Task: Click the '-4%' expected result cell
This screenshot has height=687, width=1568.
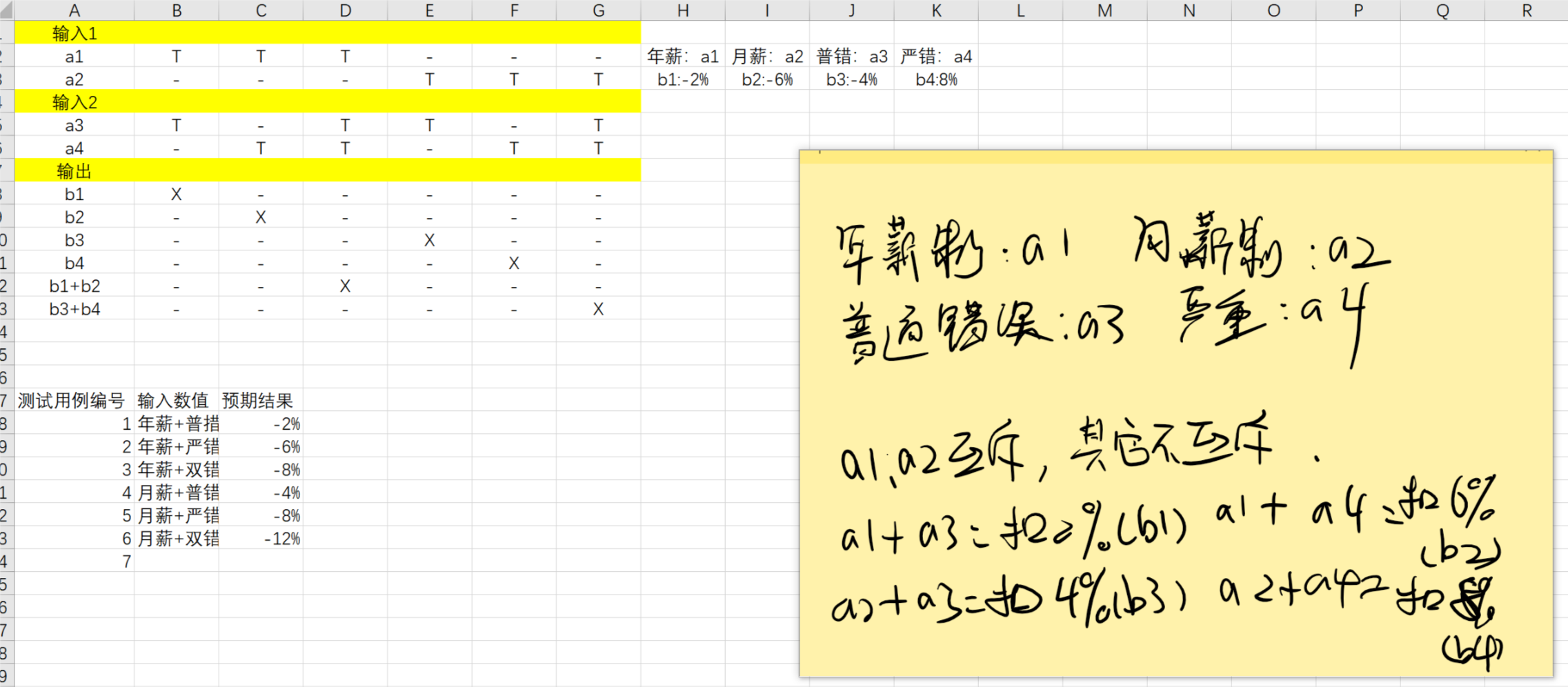Action: (261, 492)
